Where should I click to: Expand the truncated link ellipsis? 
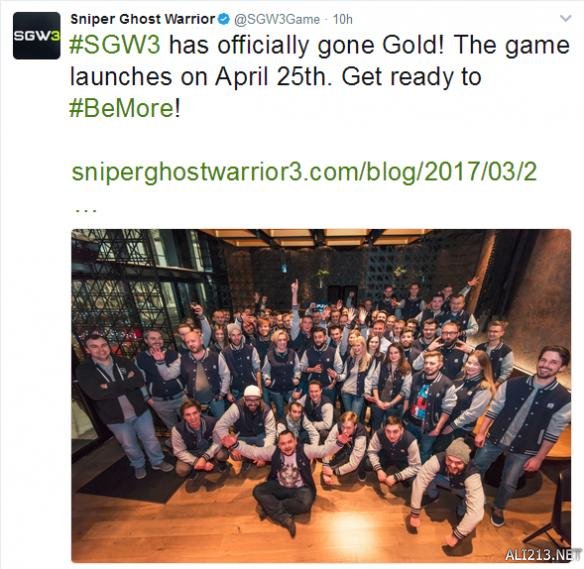pos(86,211)
